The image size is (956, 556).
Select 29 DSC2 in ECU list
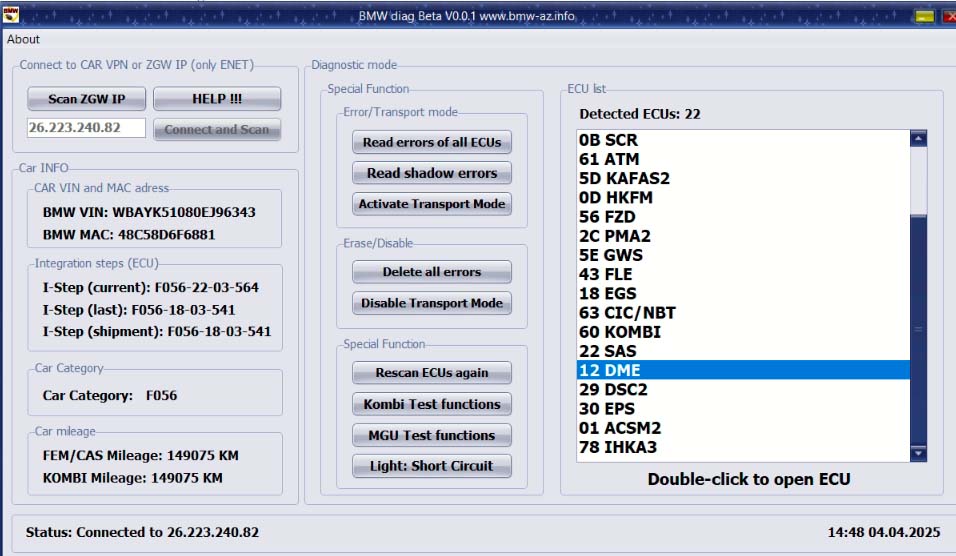[743, 390]
